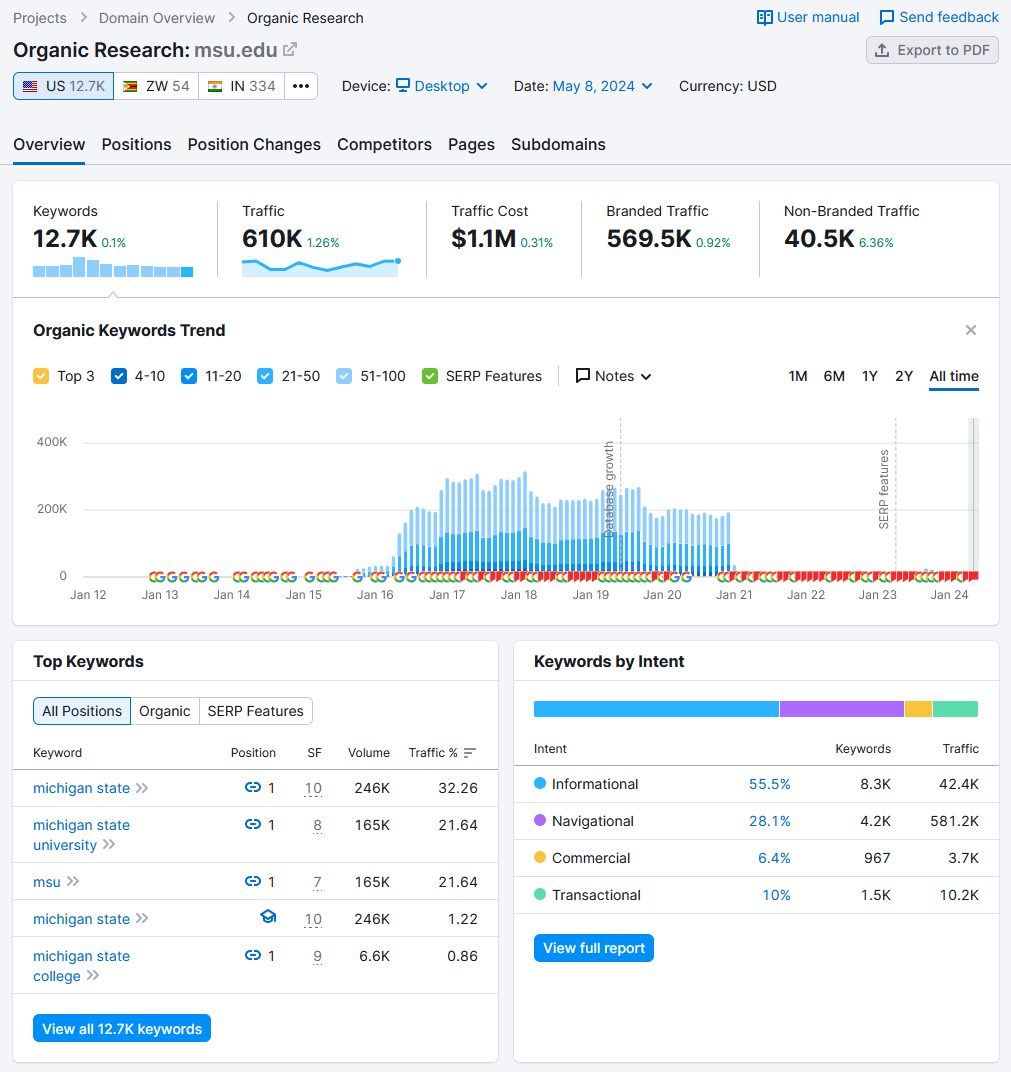Click the Send feedback speech bubble icon
Image resolution: width=1011 pixels, height=1072 pixels.
(x=887, y=18)
